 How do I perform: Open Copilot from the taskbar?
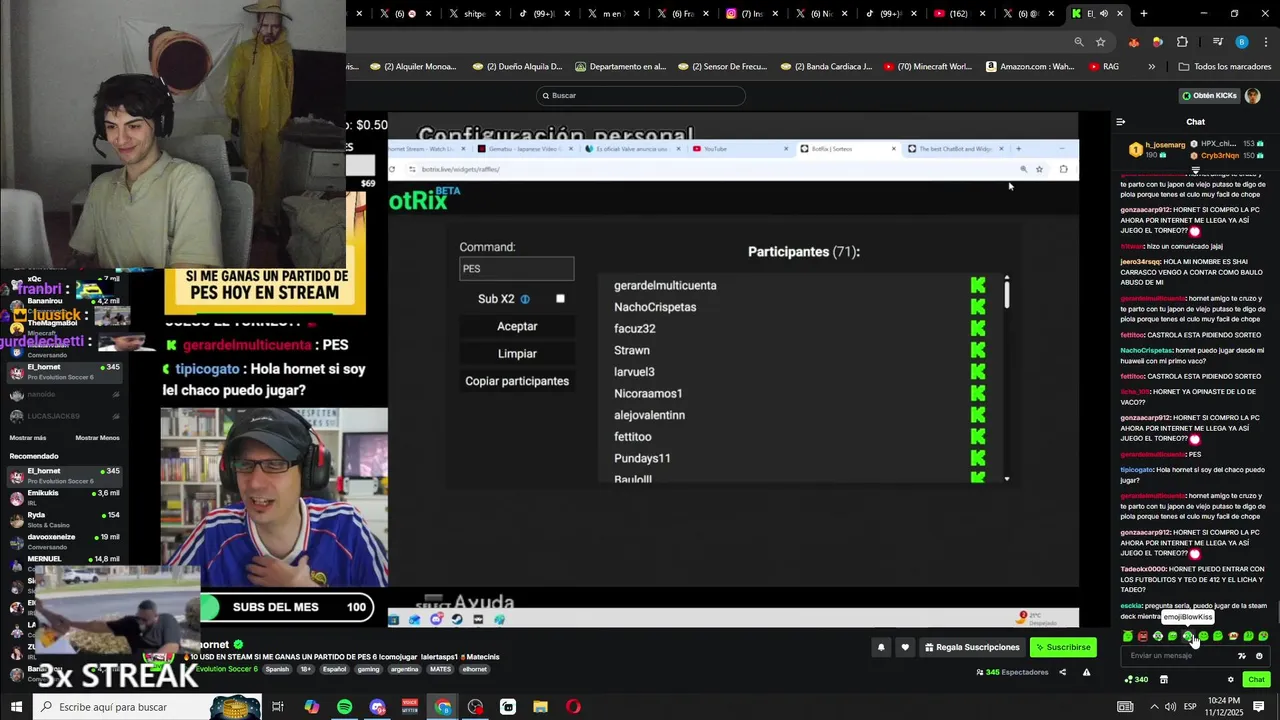[x=311, y=707]
